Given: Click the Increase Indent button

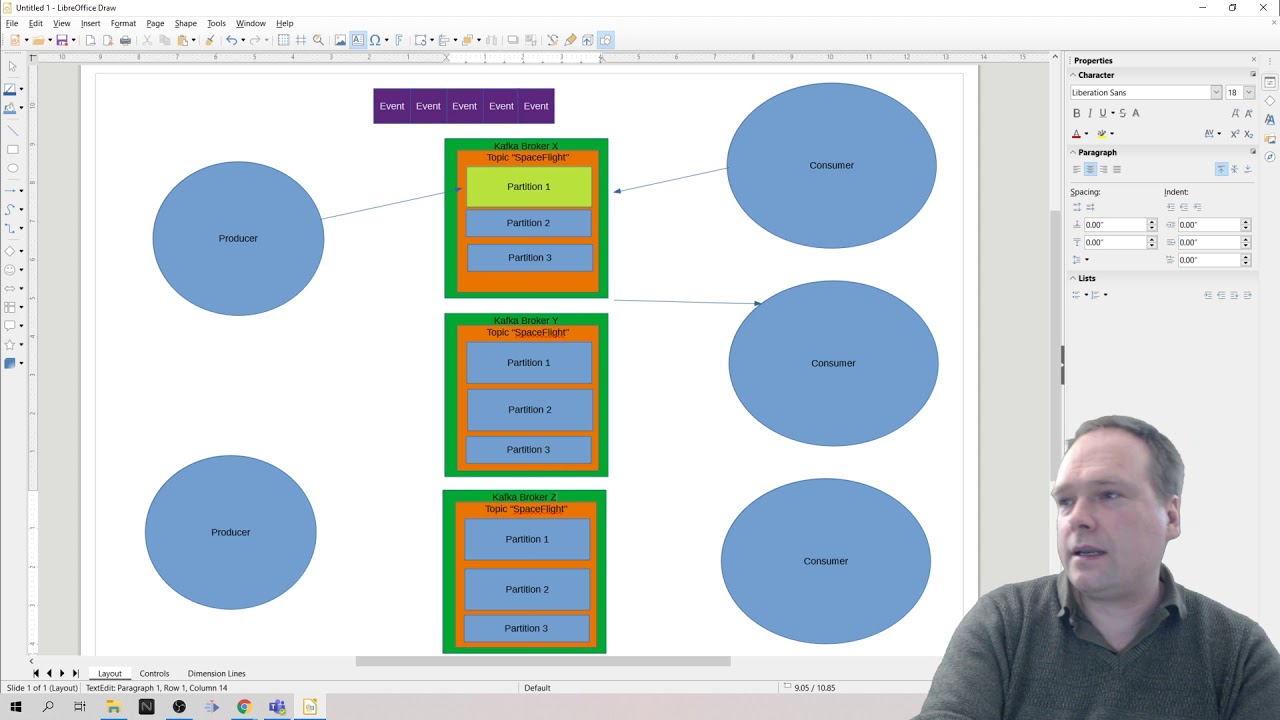Looking at the screenshot, I should pos(1171,207).
